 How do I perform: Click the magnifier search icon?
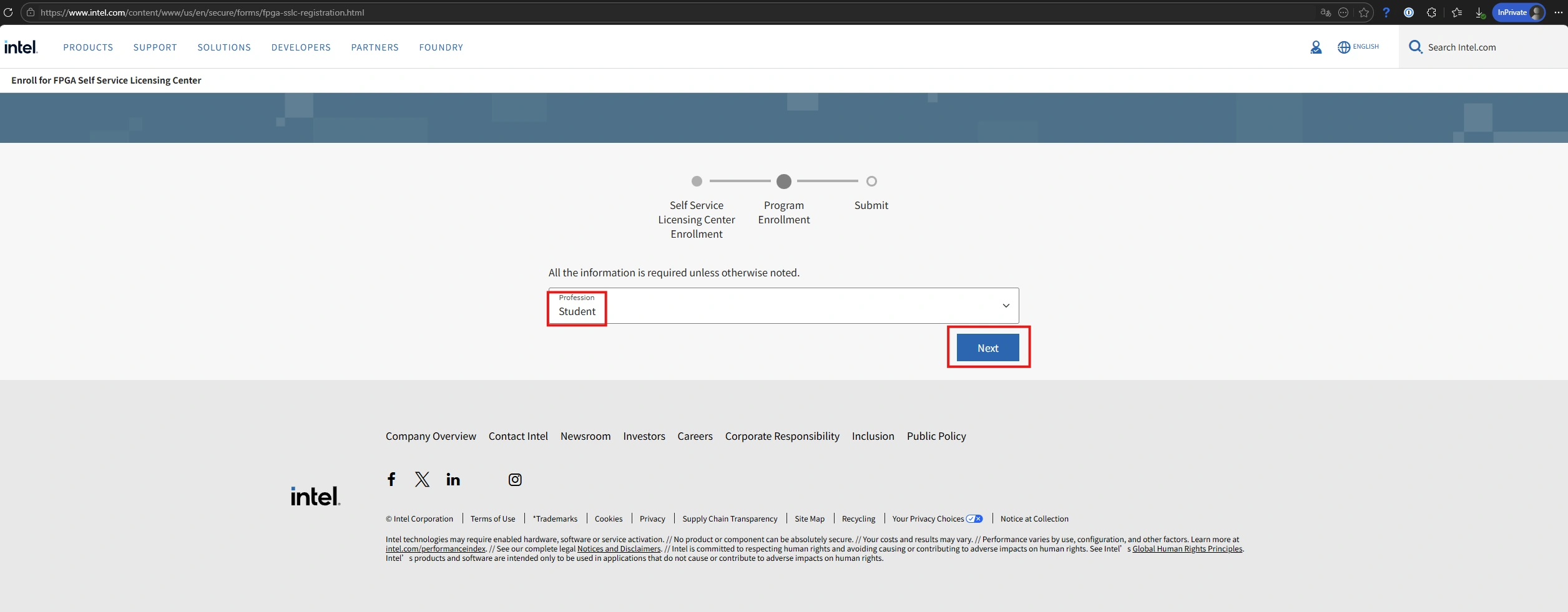coord(1415,47)
